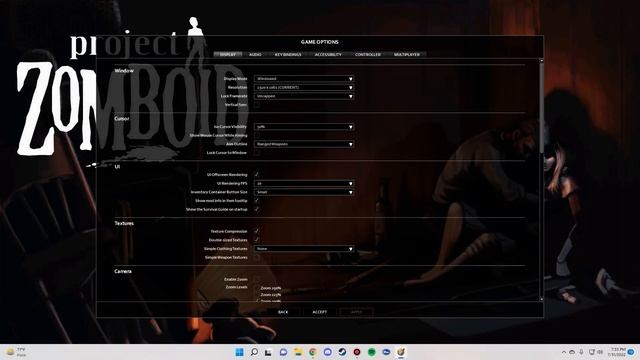
Task: Open taskbar Search magnifier
Action: pos(254,352)
